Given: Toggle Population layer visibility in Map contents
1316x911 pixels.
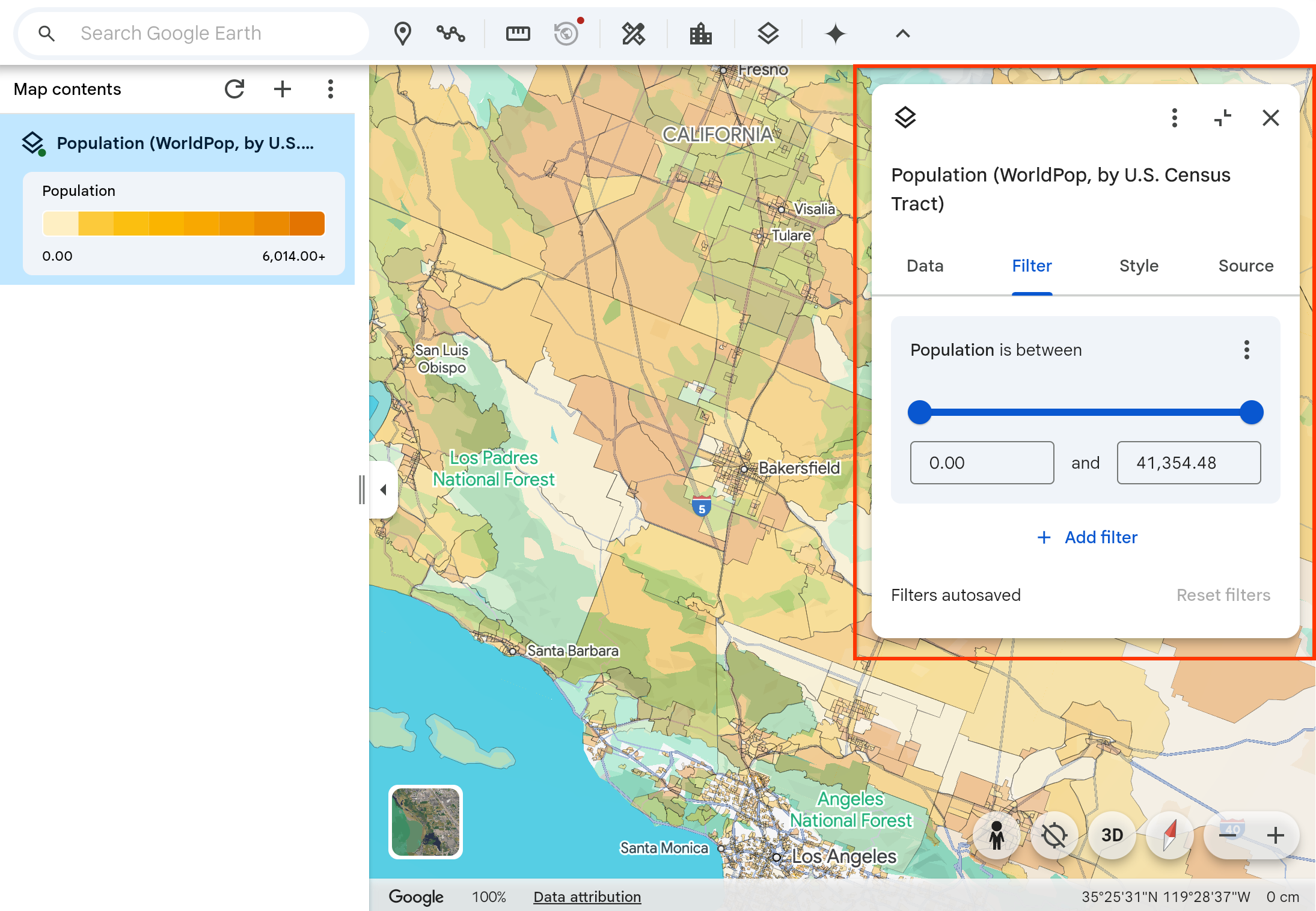Looking at the screenshot, I should [33, 144].
